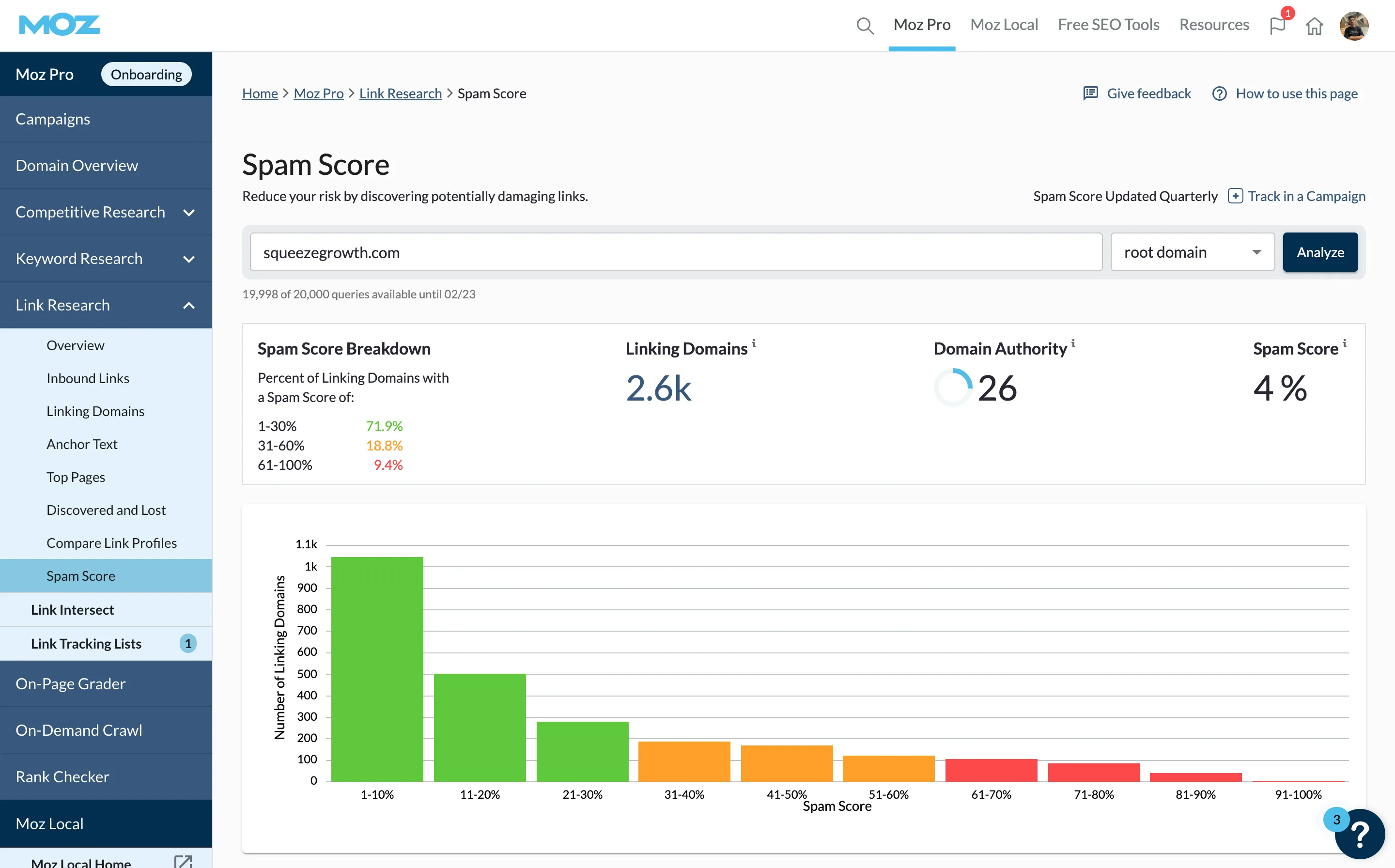Open the help question mark bubble
Screen dimensions: 1395x868
pyautogui.click(x=1360, y=834)
